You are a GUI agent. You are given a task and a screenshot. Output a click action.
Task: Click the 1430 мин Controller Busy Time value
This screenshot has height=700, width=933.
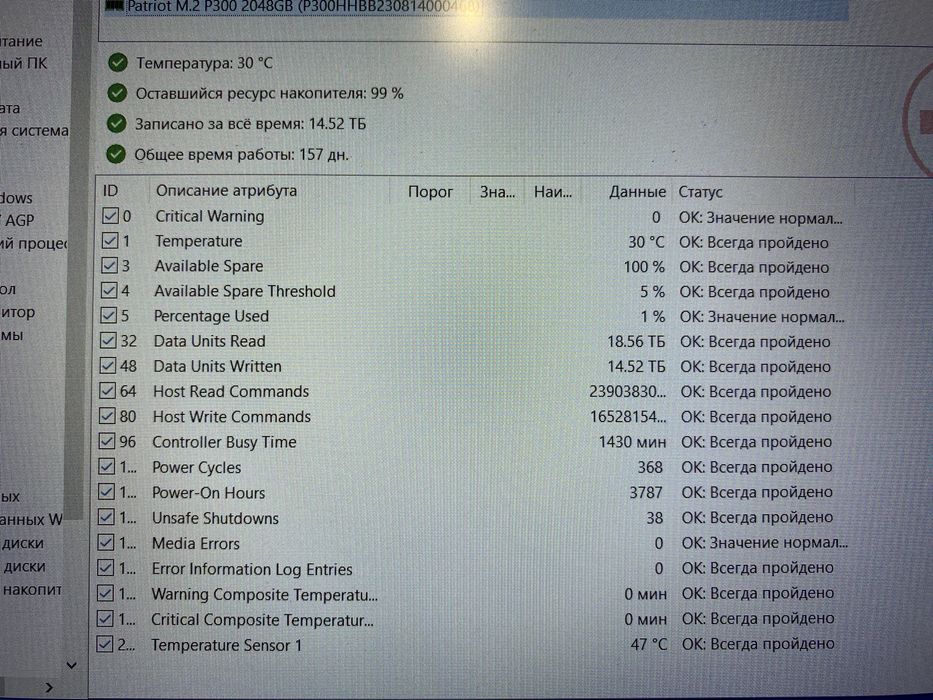click(633, 442)
